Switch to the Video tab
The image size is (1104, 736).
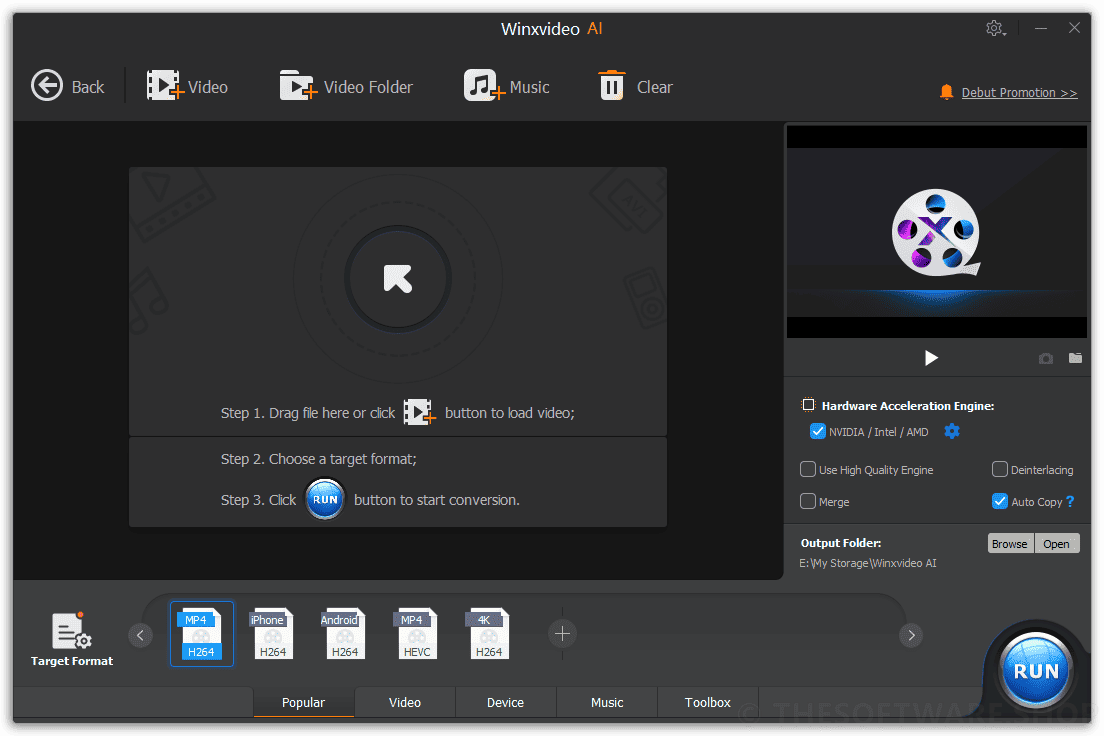(x=405, y=702)
